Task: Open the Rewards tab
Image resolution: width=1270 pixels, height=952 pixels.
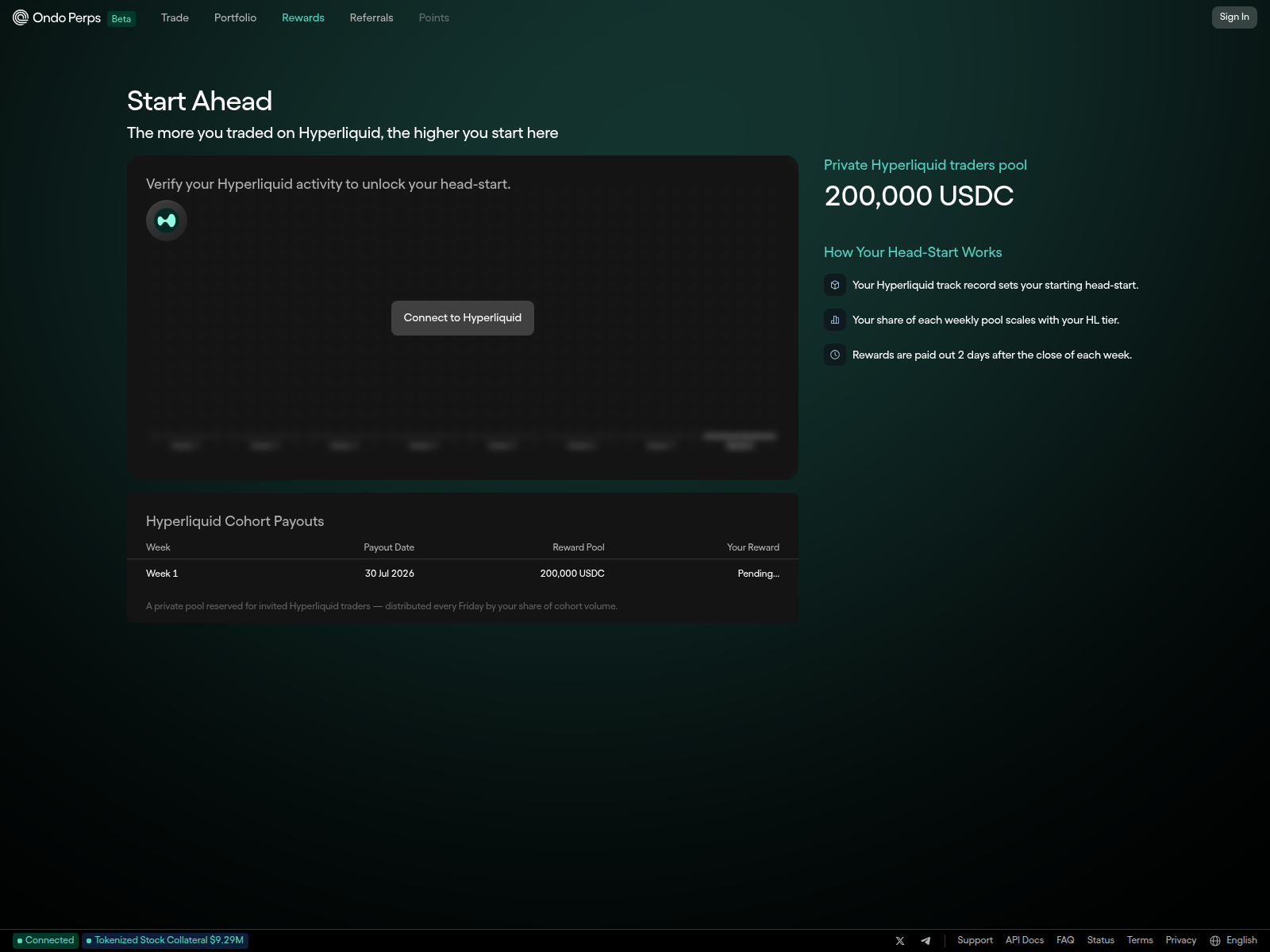Action: 303,17
